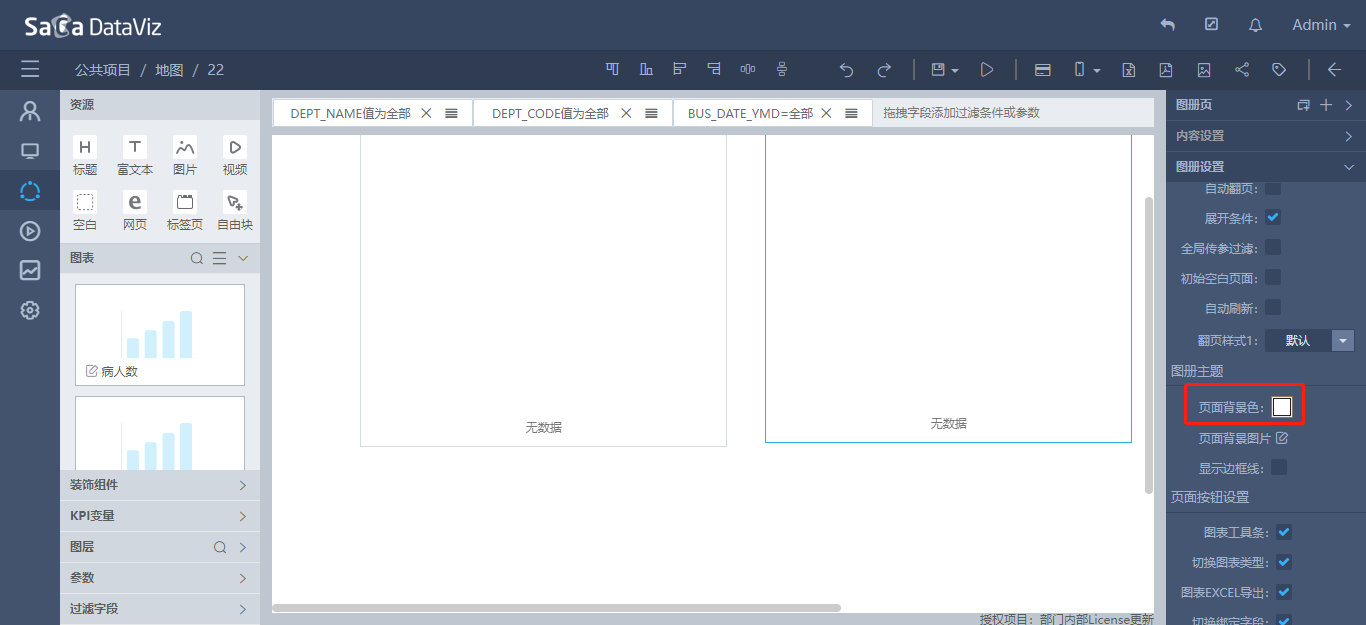The image size is (1366, 625).
Task: Open the DEPT_NAME filter menu
Action: 451,113
